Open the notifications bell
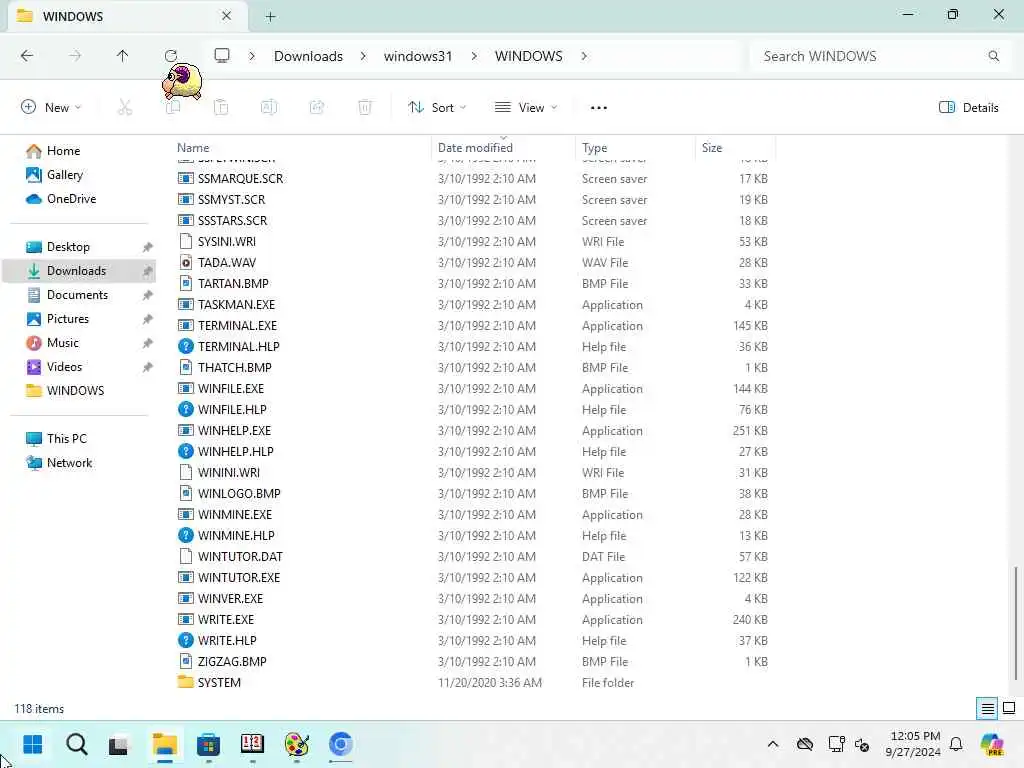 tap(956, 744)
